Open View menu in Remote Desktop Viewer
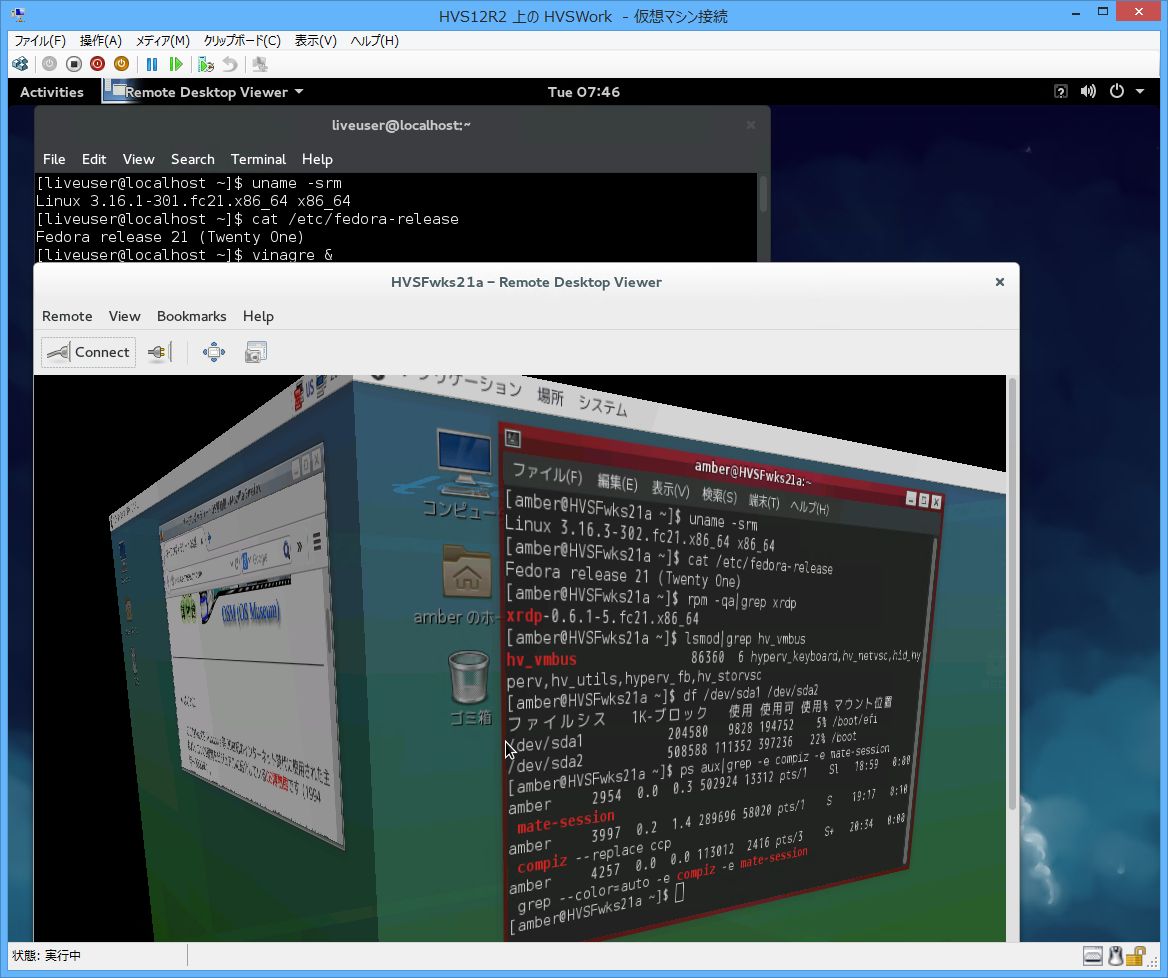Viewport: 1168px width, 978px height. point(124,317)
